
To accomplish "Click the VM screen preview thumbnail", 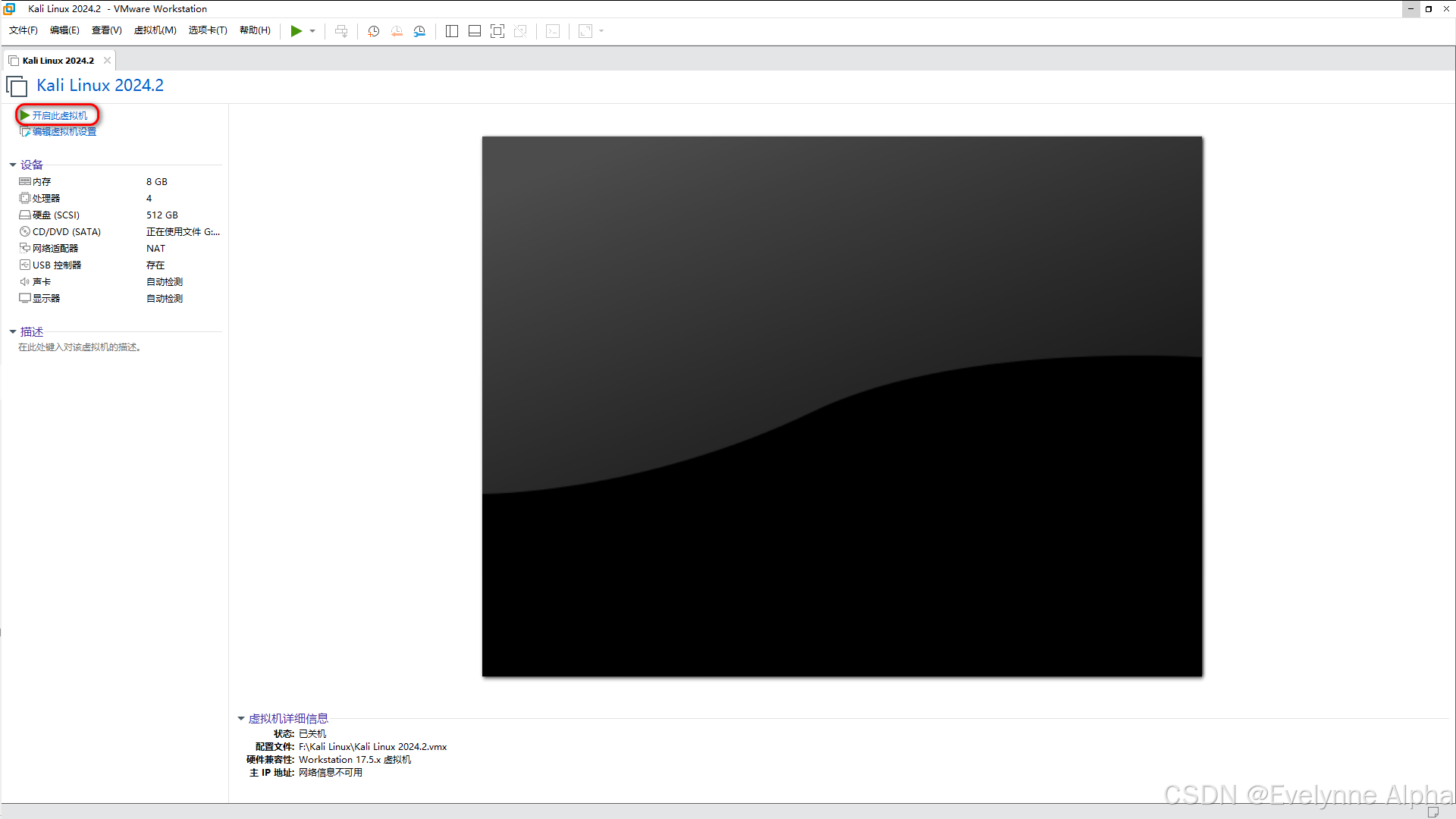I will pos(843,406).
